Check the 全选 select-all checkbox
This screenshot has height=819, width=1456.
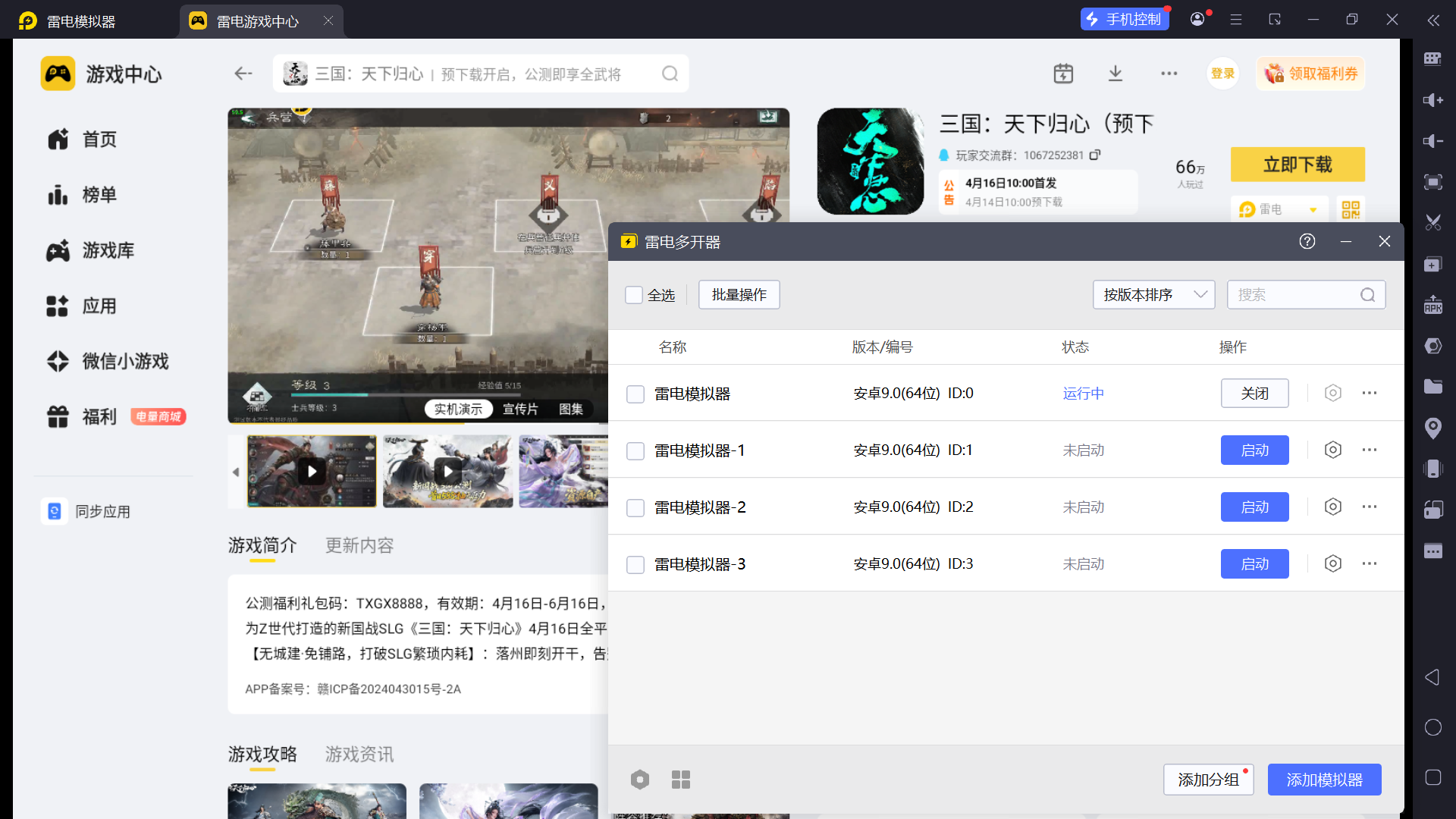pos(634,295)
